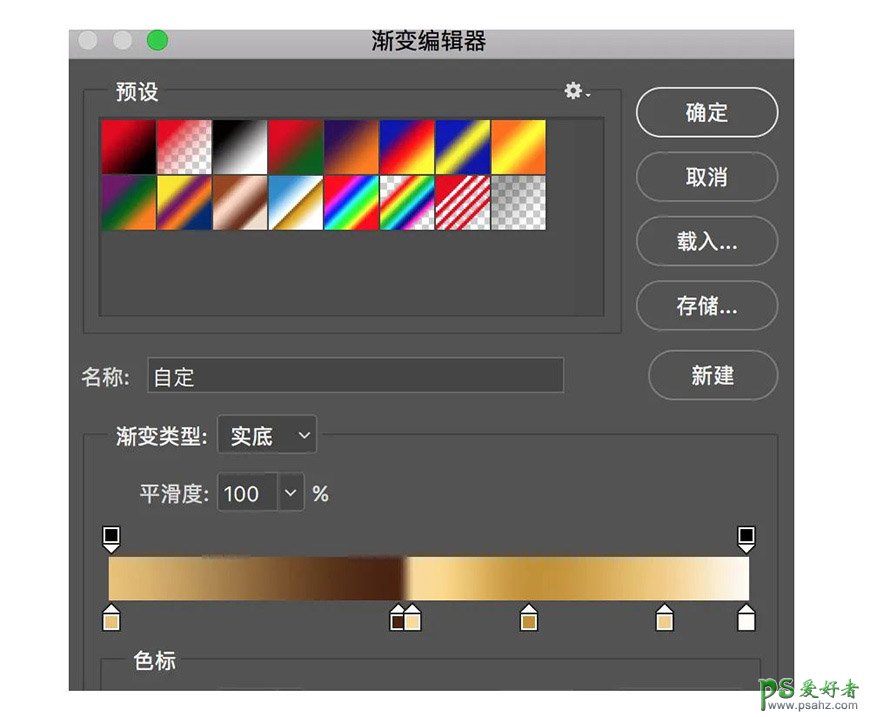The image size is (870, 717).
Task: Select the pale gold stop near right end
Action: coord(665,618)
